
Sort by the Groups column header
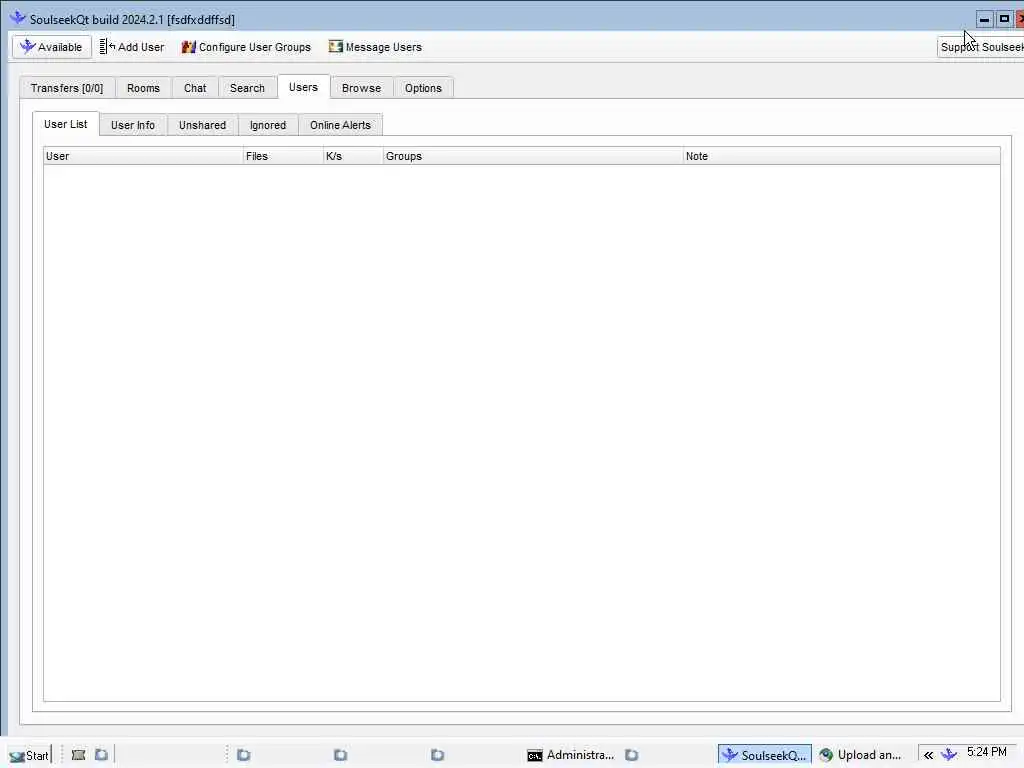point(532,156)
